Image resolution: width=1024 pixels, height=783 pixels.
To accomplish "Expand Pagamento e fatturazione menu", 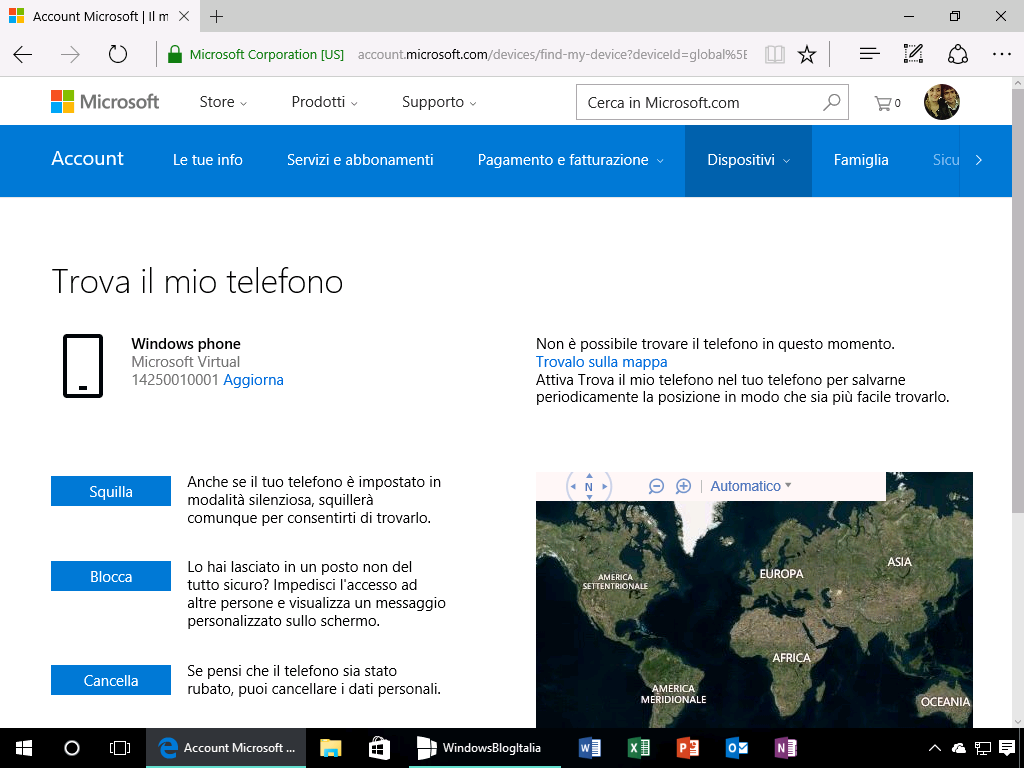I will coord(570,160).
